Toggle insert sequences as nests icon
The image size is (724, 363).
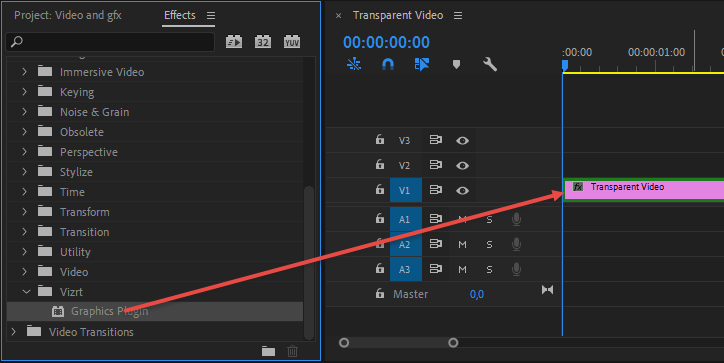(x=354, y=64)
